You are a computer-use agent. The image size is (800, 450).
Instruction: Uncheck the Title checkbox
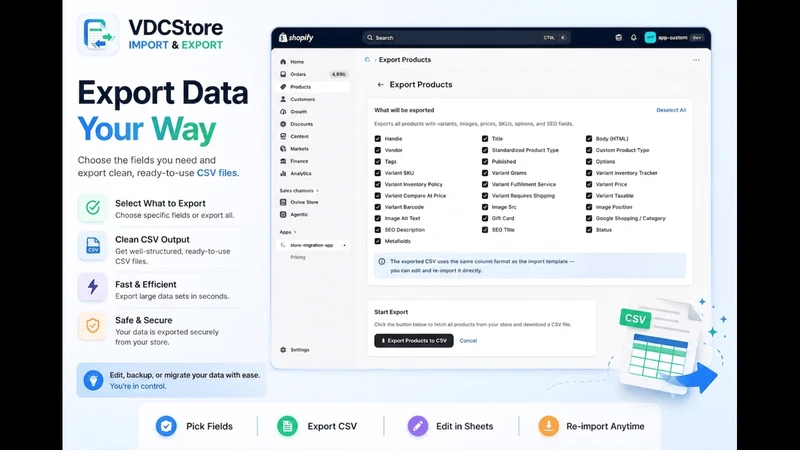[485, 139]
